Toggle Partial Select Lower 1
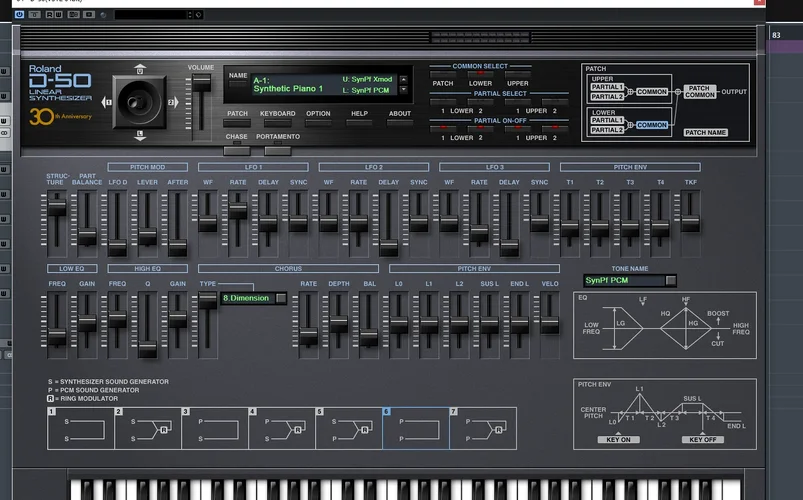 [443, 101]
